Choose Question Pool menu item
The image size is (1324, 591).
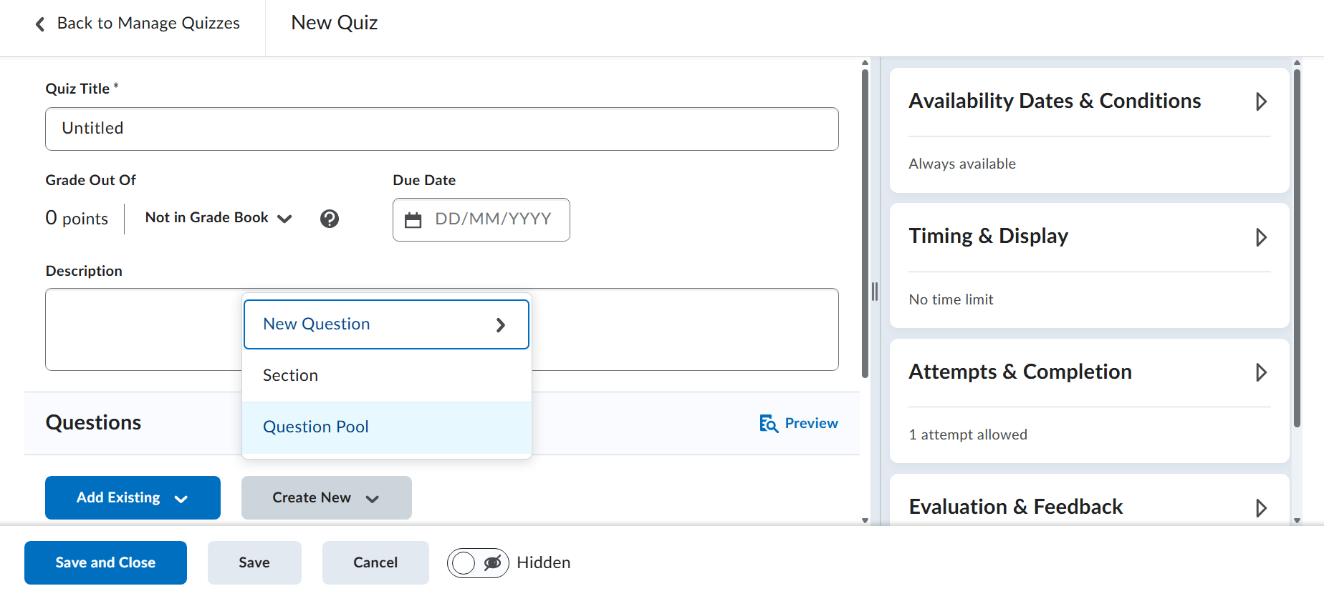click(316, 427)
